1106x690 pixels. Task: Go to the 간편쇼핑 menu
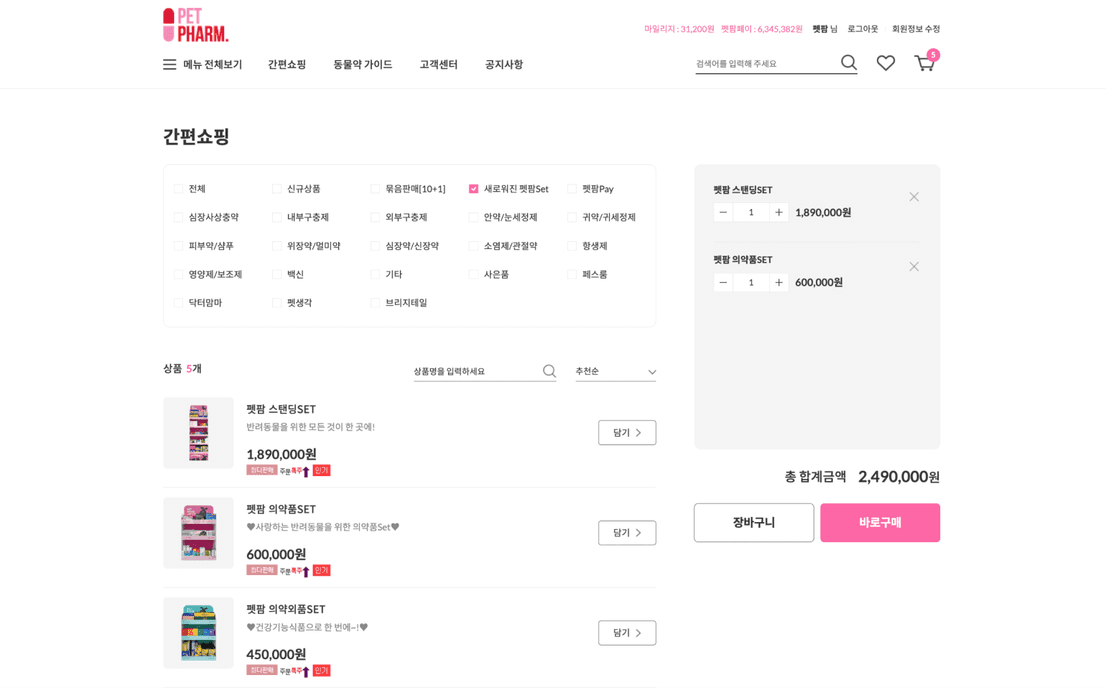pos(287,64)
